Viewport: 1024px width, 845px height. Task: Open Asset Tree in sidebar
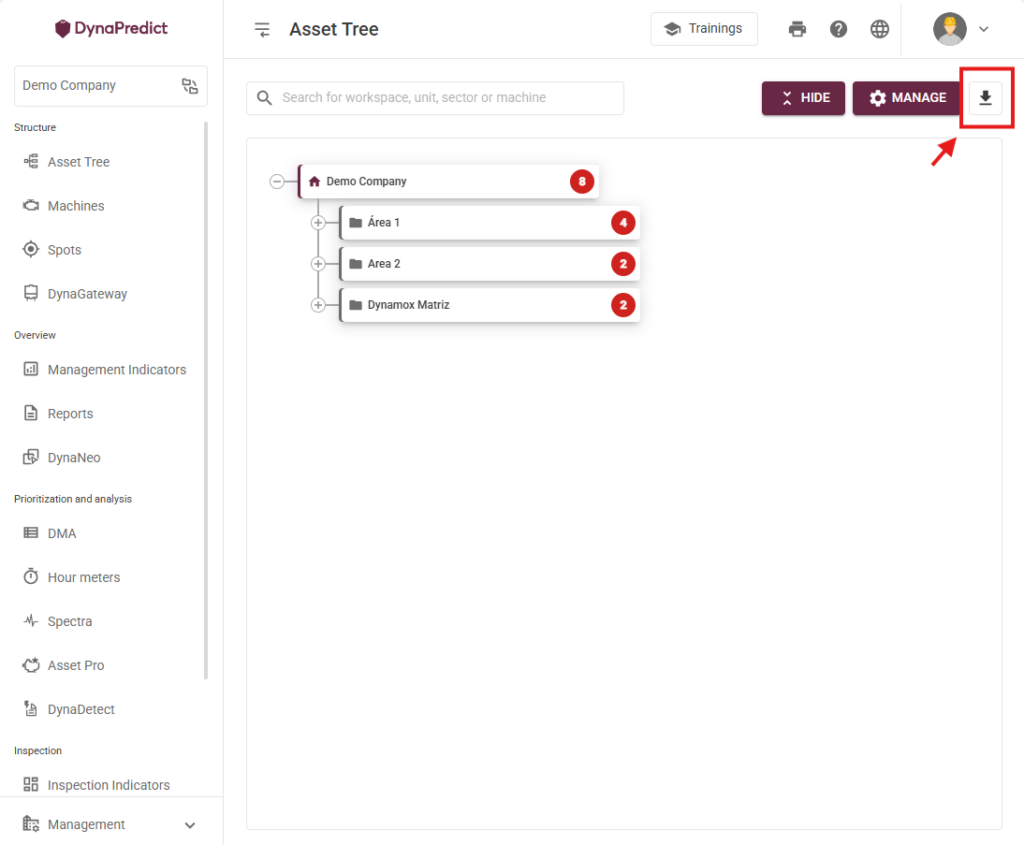pos(78,162)
